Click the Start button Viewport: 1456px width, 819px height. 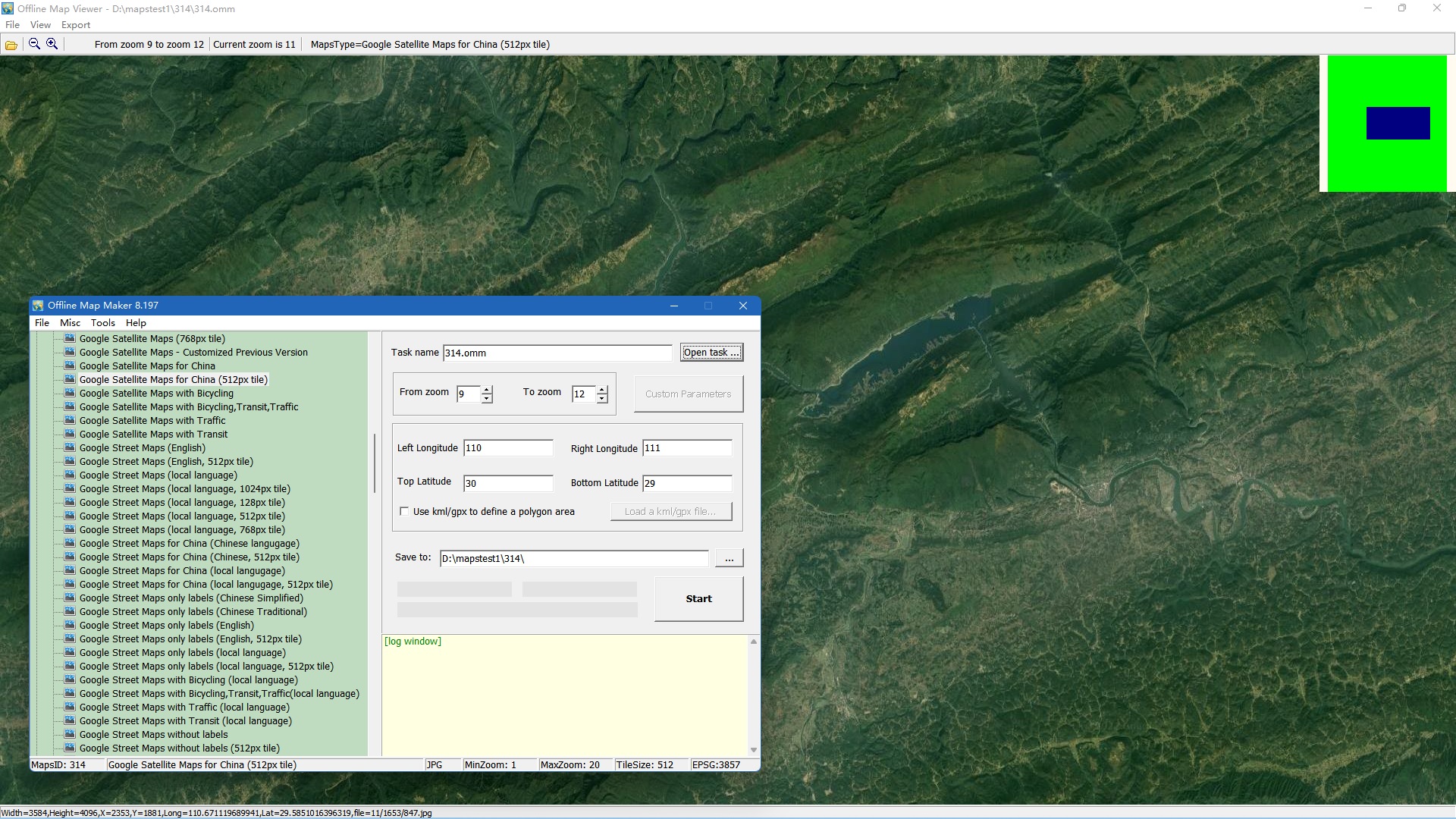698,599
